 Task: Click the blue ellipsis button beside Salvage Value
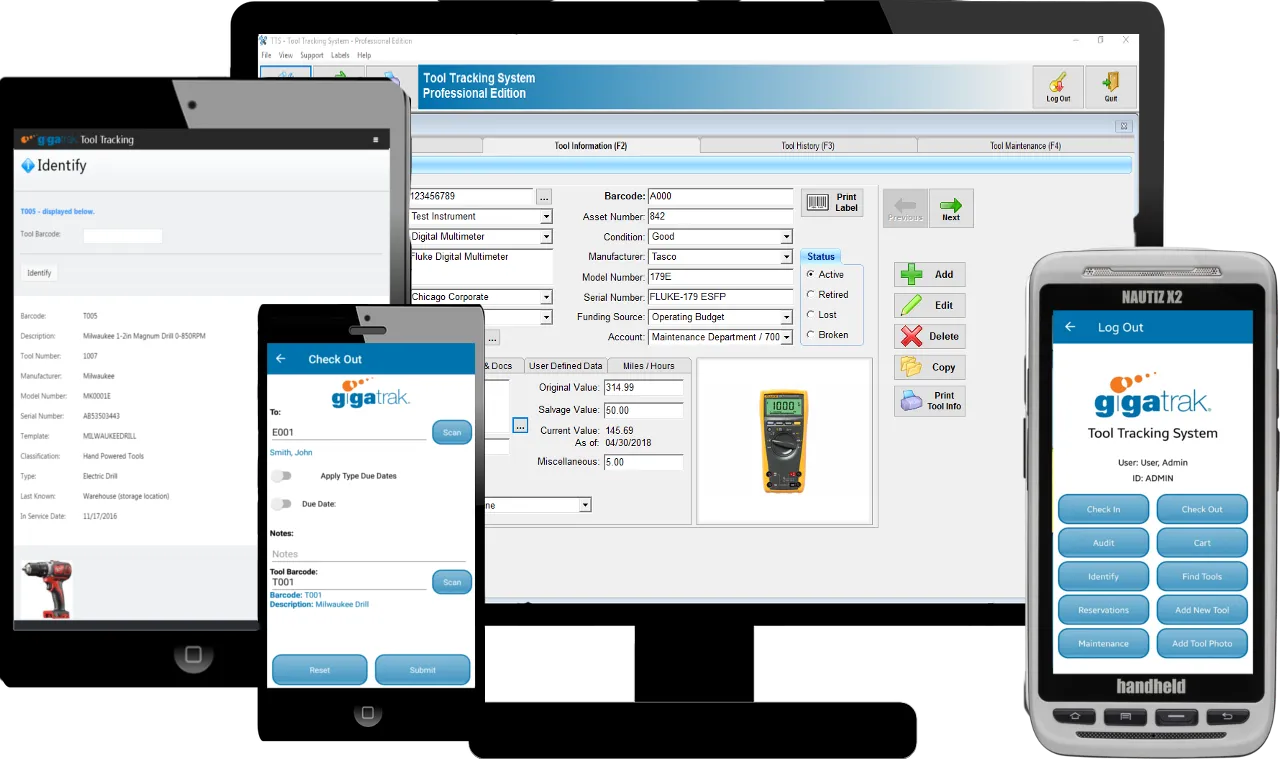point(520,425)
